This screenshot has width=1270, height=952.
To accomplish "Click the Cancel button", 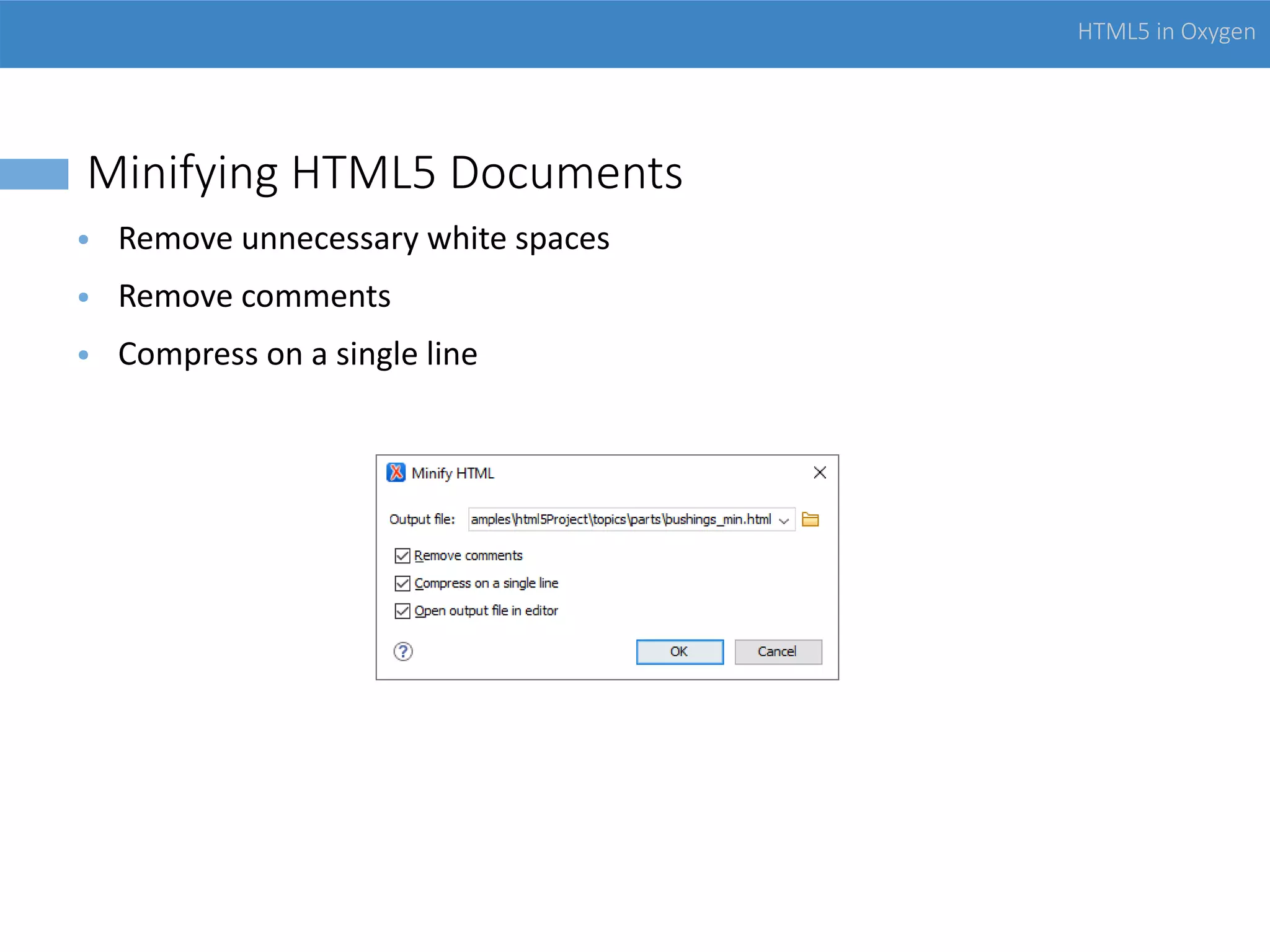I will click(778, 652).
